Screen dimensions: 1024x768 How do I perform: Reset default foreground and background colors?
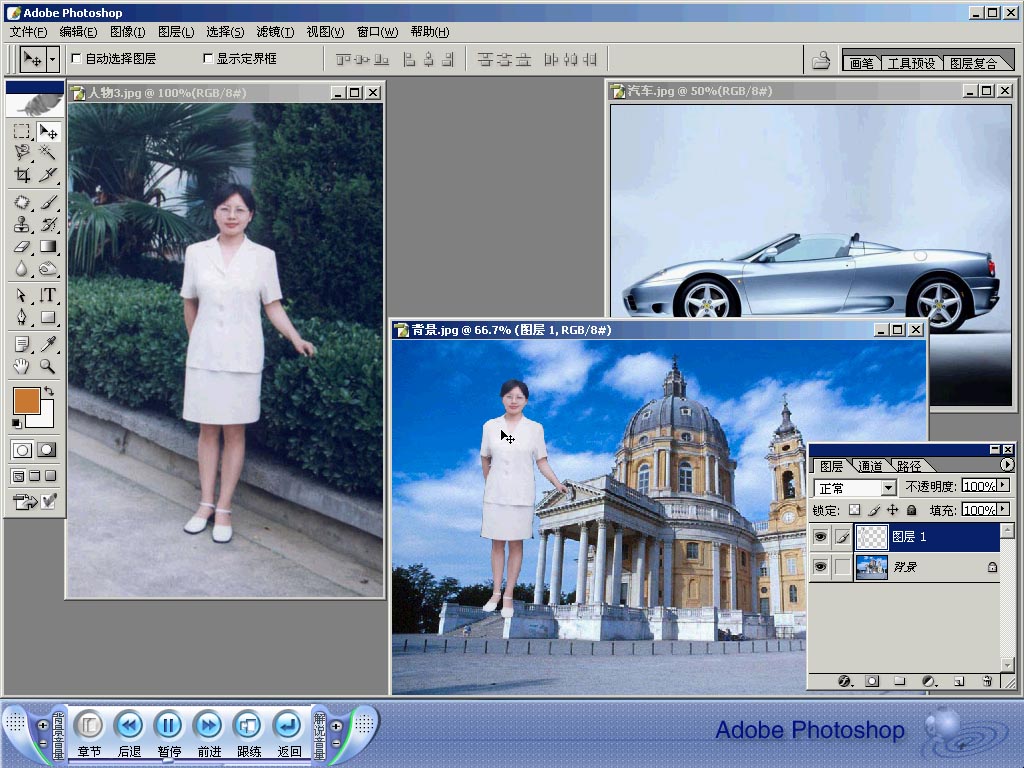[x=17, y=424]
